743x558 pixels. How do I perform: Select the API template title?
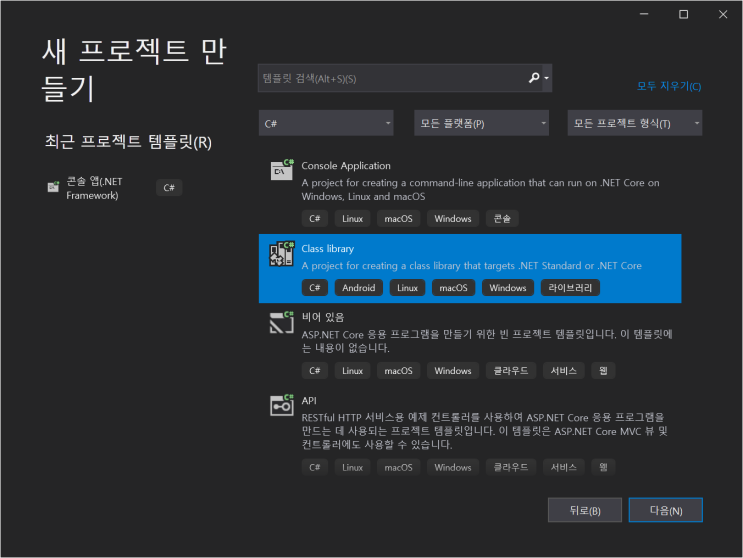tap(309, 400)
